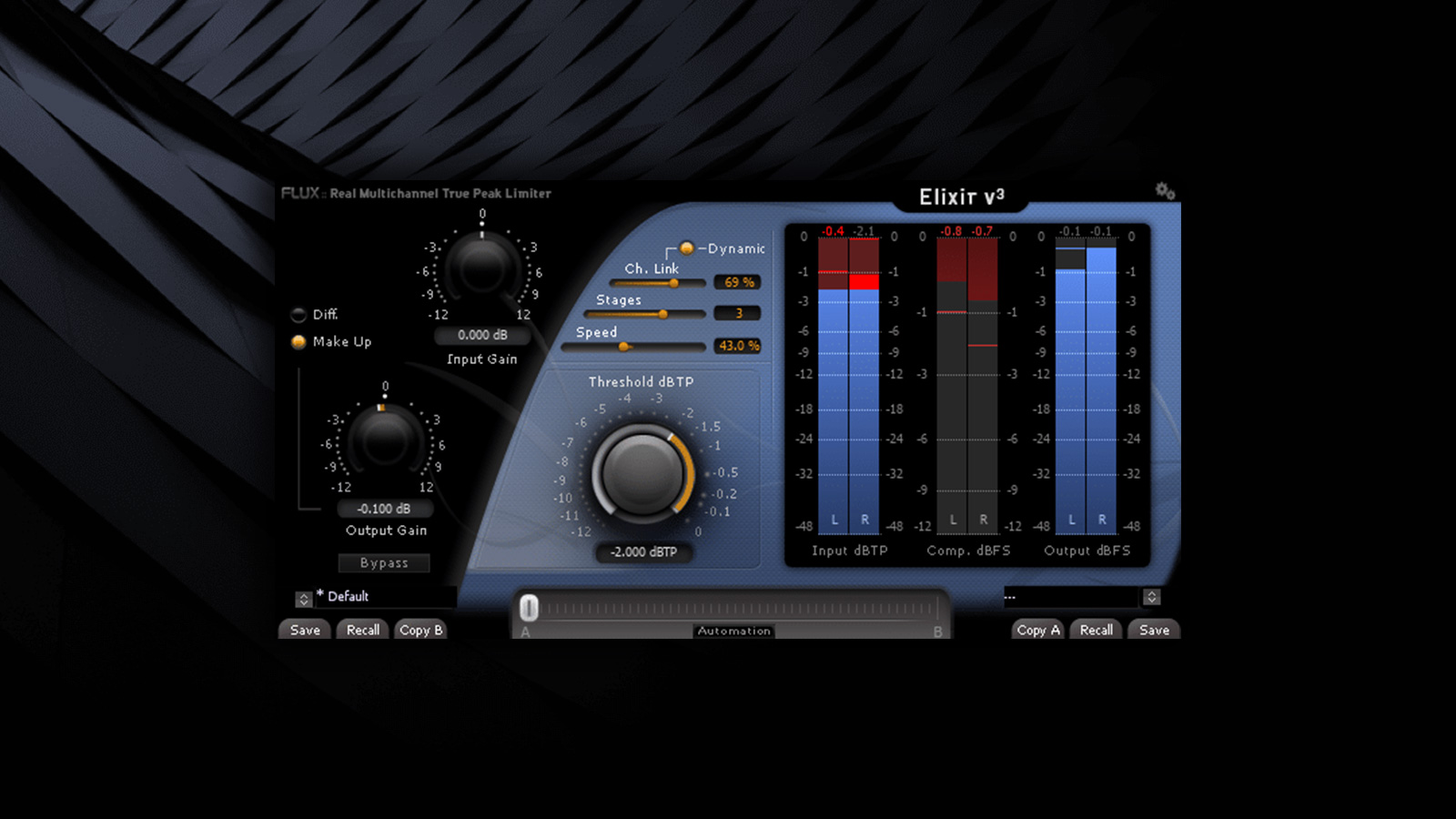Adjust the Stages slider handle

pos(662,314)
